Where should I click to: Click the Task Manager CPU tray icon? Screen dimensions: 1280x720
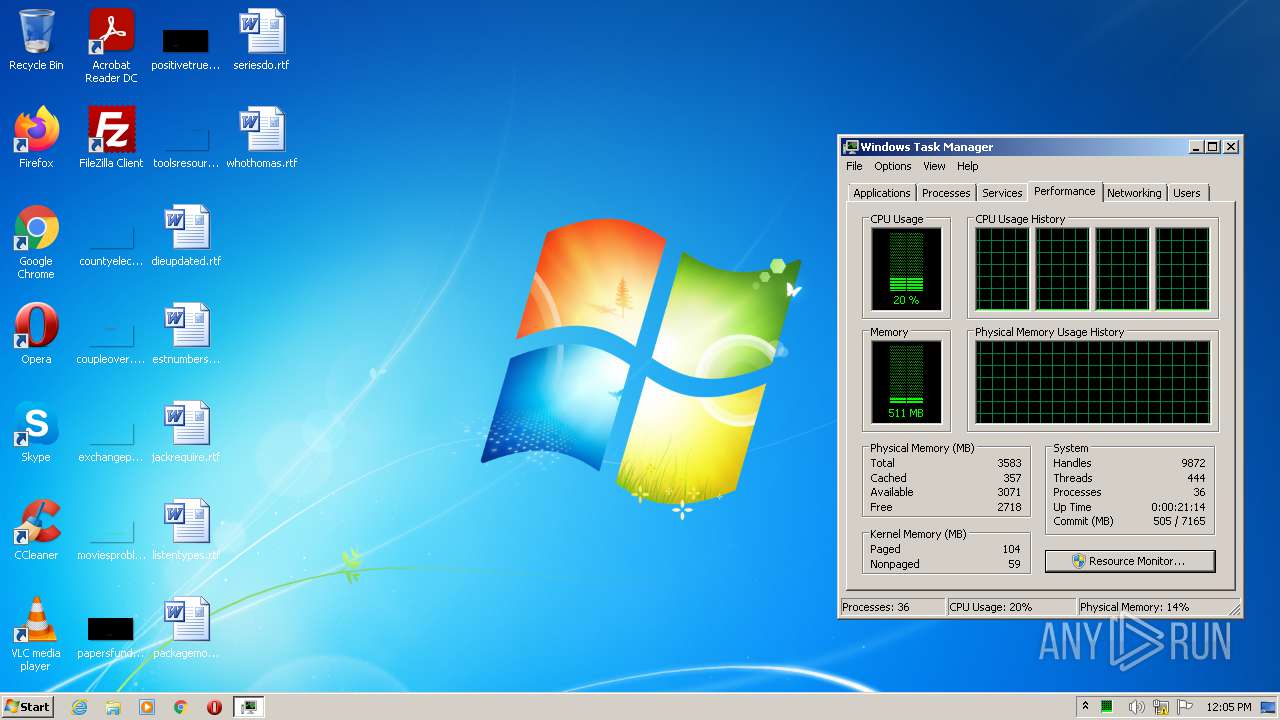pos(1108,707)
